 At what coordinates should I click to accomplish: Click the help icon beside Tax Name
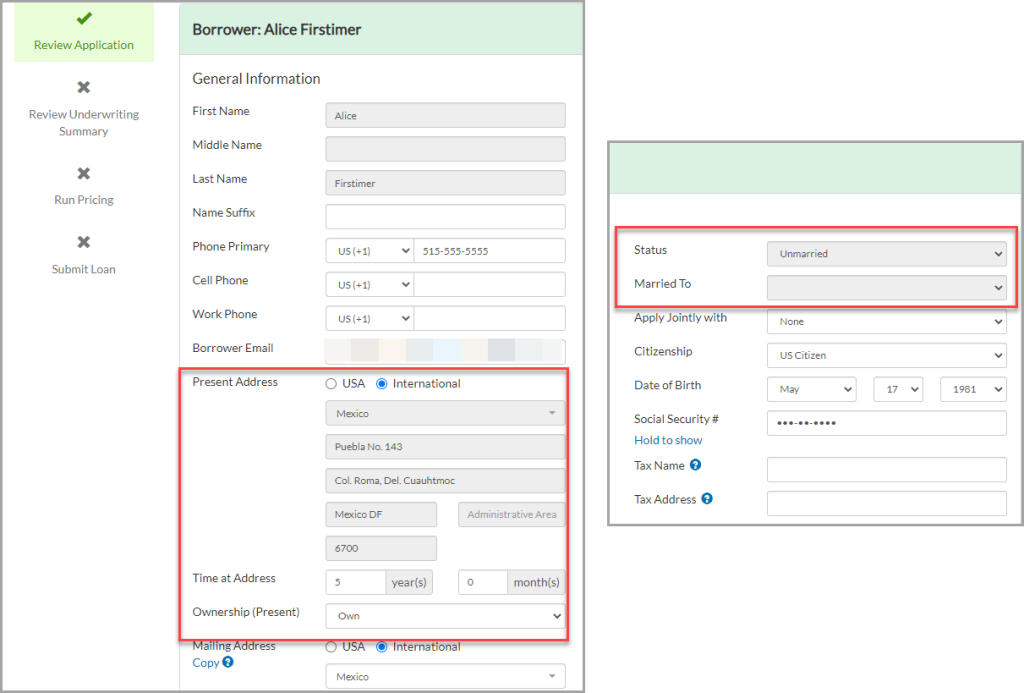tap(696, 464)
